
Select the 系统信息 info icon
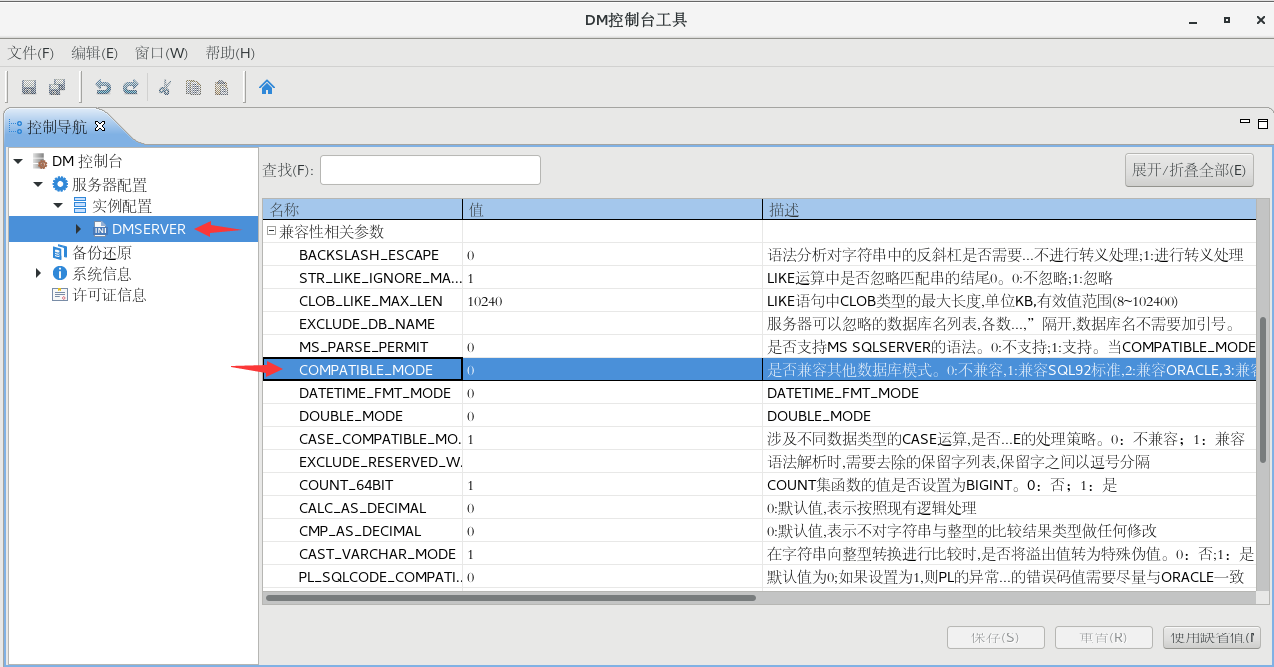pyautogui.click(x=60, y=273)
